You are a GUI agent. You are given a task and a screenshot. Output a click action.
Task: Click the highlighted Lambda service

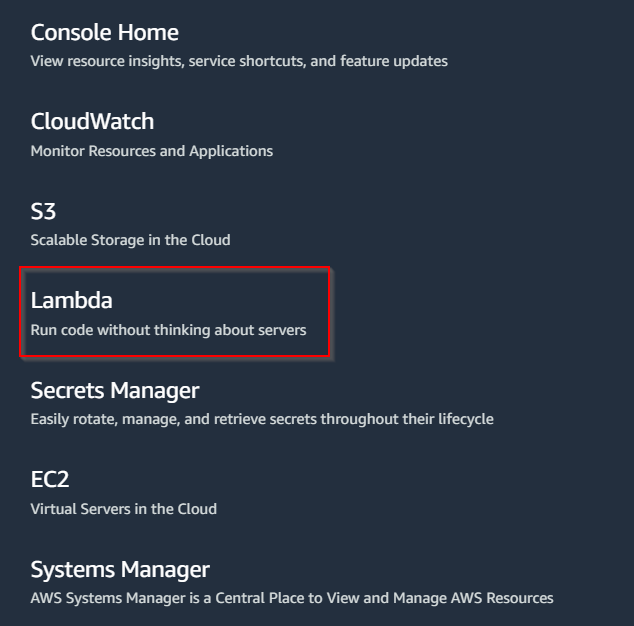click(175, 311)
